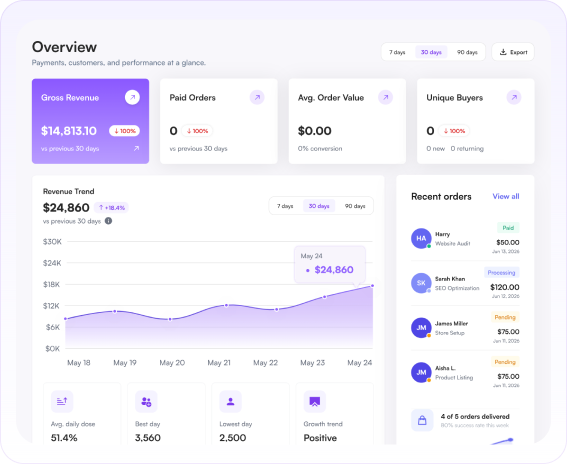Click the Lowest day stat icon
This screenshot has width=567, height=464.
230,401
